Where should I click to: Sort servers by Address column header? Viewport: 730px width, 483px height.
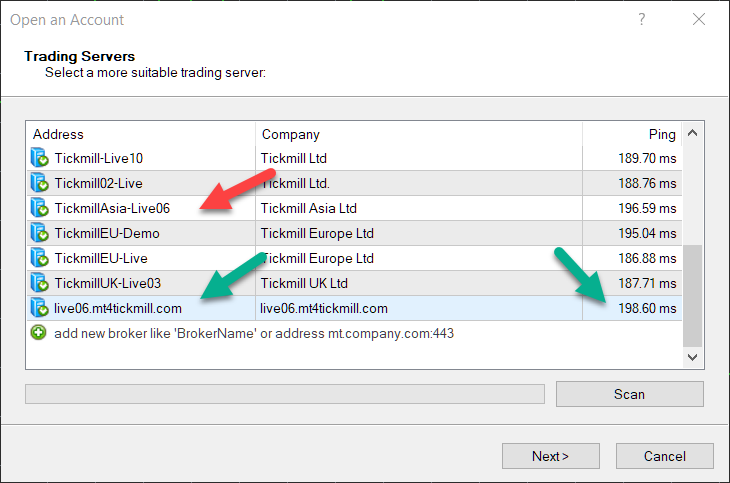coord(141,134)
